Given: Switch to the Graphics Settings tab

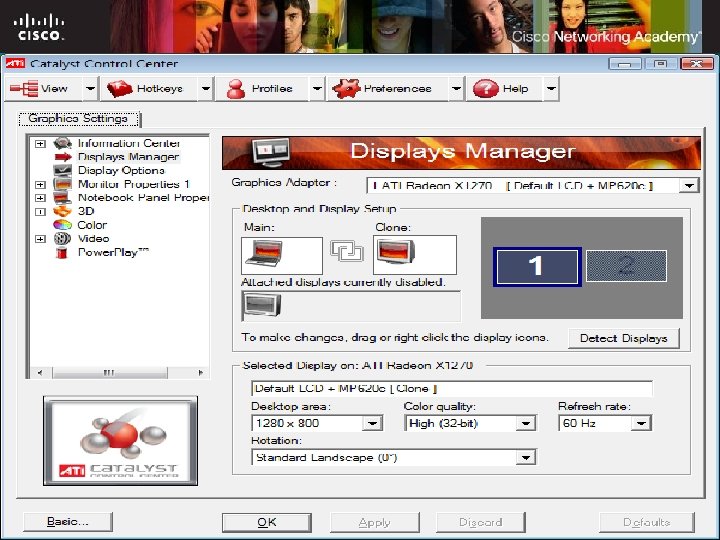Looking at the screenshot, I should [79, 119].
